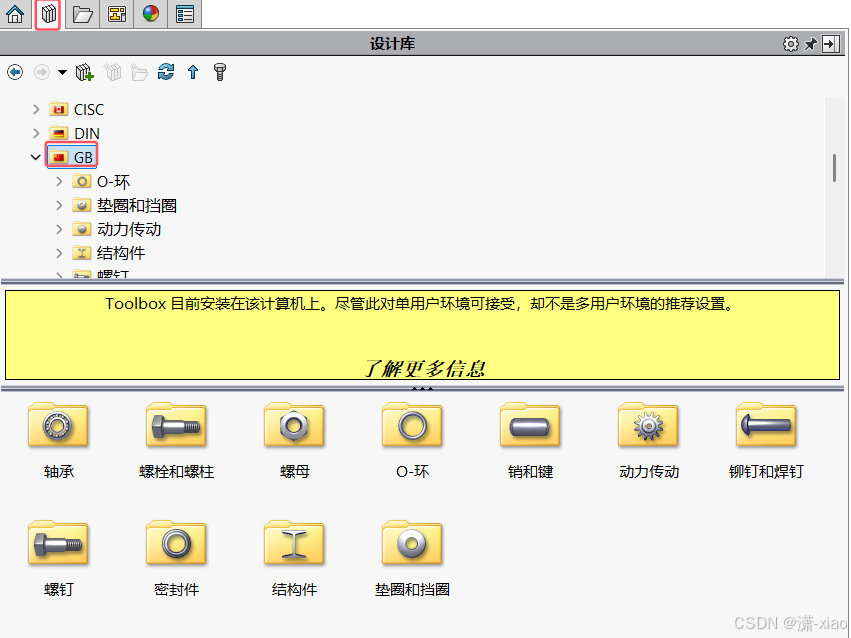Viewport: 851px width, 638px height.
Task: Expand the 垫圈和挡圈 tree node
Action: [x=59, y=206]
